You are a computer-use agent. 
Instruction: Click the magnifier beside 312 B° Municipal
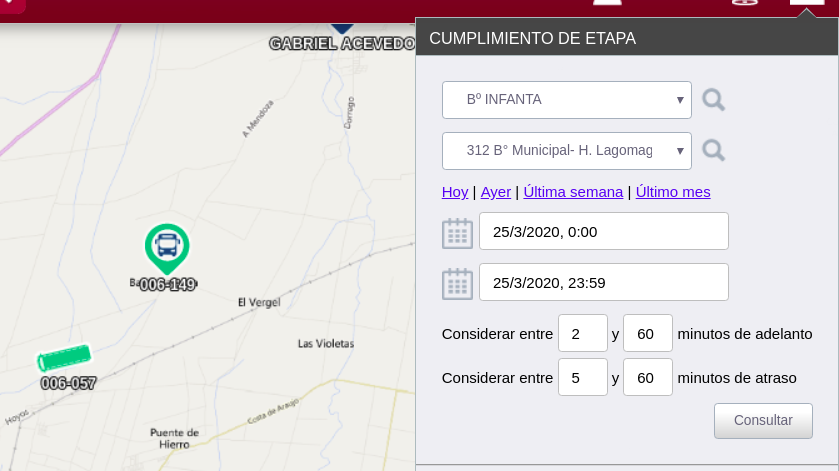click(x=713, y=151)
